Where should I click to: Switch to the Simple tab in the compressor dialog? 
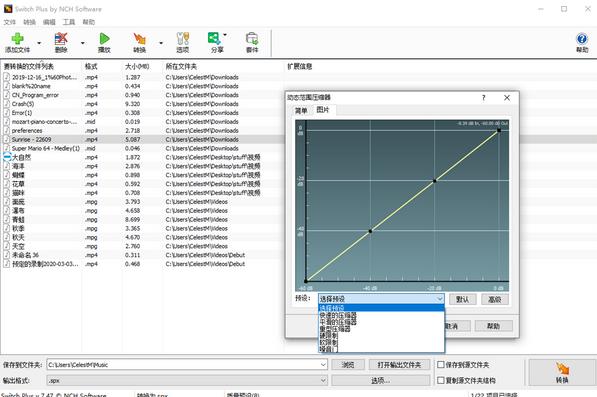click(x=301, y=111)
